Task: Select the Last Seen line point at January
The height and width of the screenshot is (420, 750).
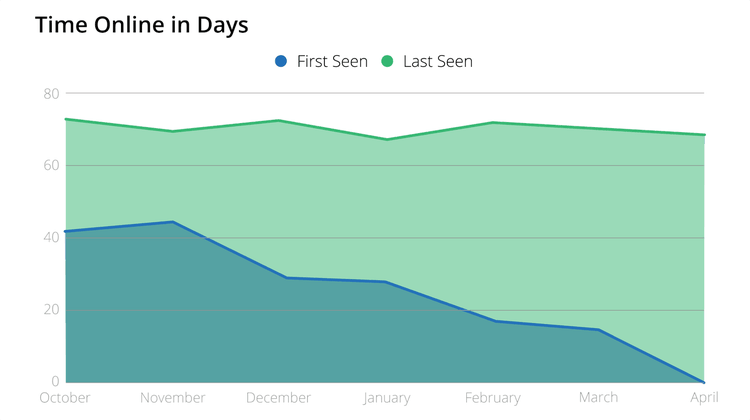Action: (x=385, y=138)
